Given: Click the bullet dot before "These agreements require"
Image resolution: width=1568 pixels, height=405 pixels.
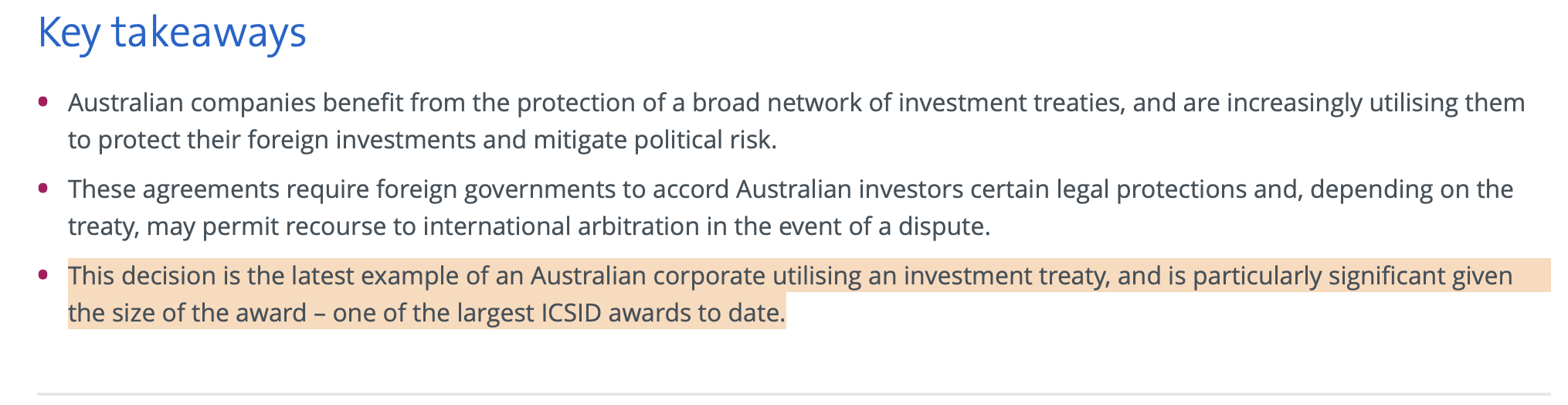Looking at the screenshot, I should pyautogui.click(x=43, y=188).
